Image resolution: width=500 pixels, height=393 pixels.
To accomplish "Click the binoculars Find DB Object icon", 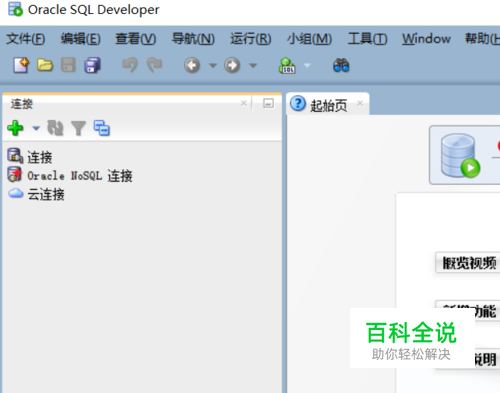I will pos(341,65).
